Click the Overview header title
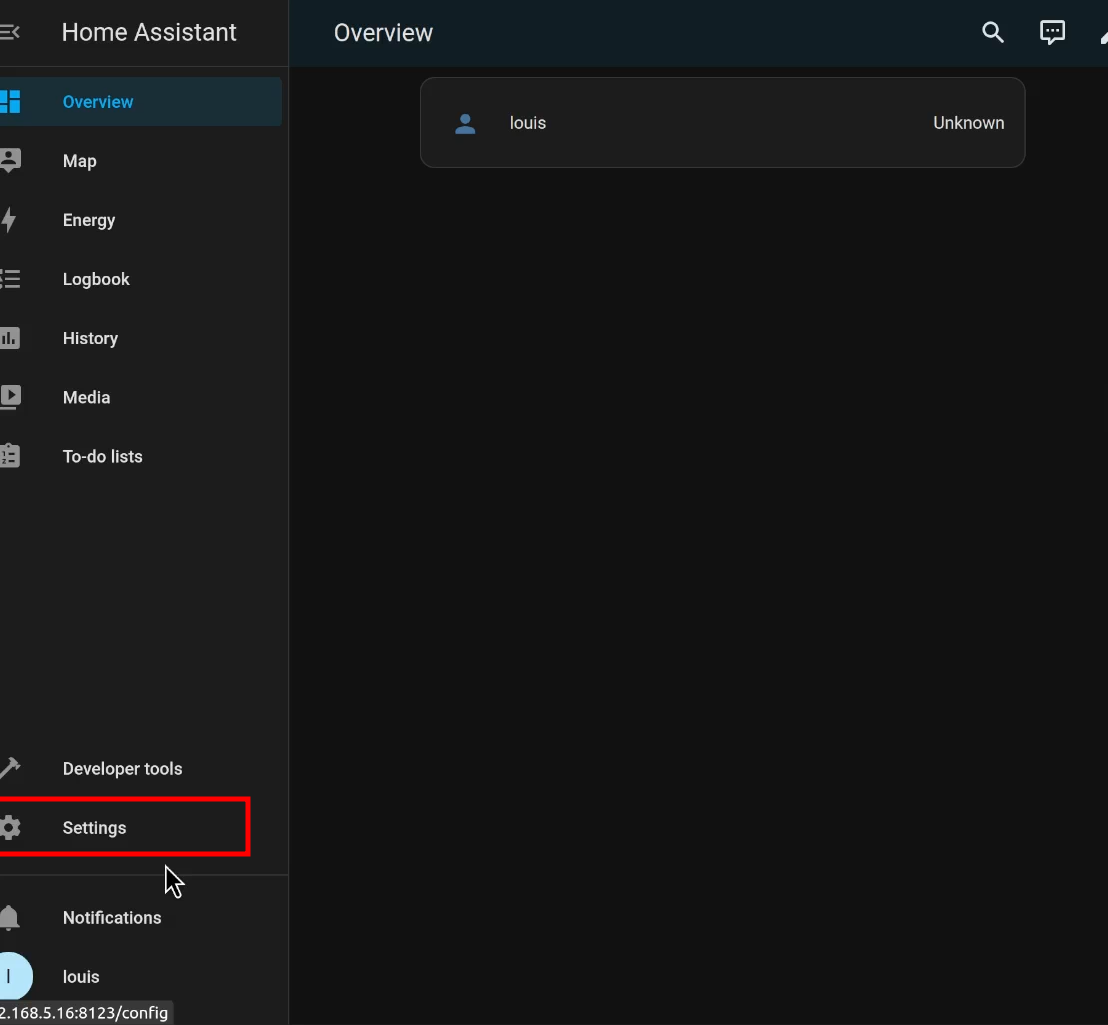This screenshot has width=1108, height=1025. click(x=383, y=32)
